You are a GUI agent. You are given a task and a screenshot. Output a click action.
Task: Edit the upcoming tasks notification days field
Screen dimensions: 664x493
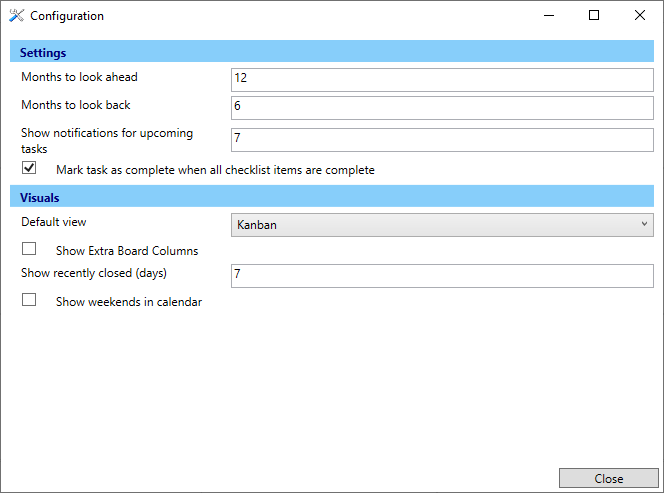tap(442, 140)
